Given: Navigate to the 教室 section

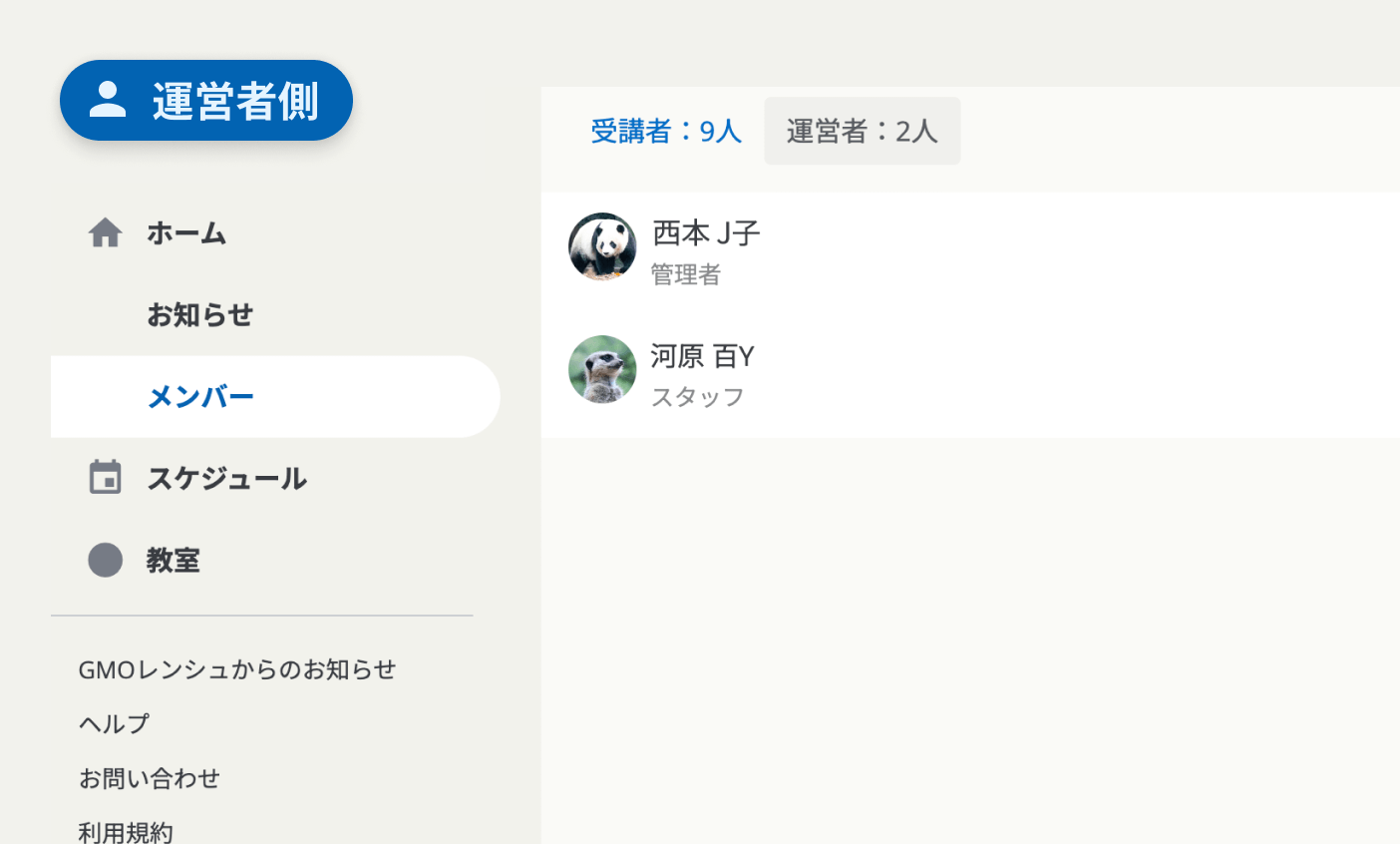Looking at the screenshot, I should coord(174,561).
